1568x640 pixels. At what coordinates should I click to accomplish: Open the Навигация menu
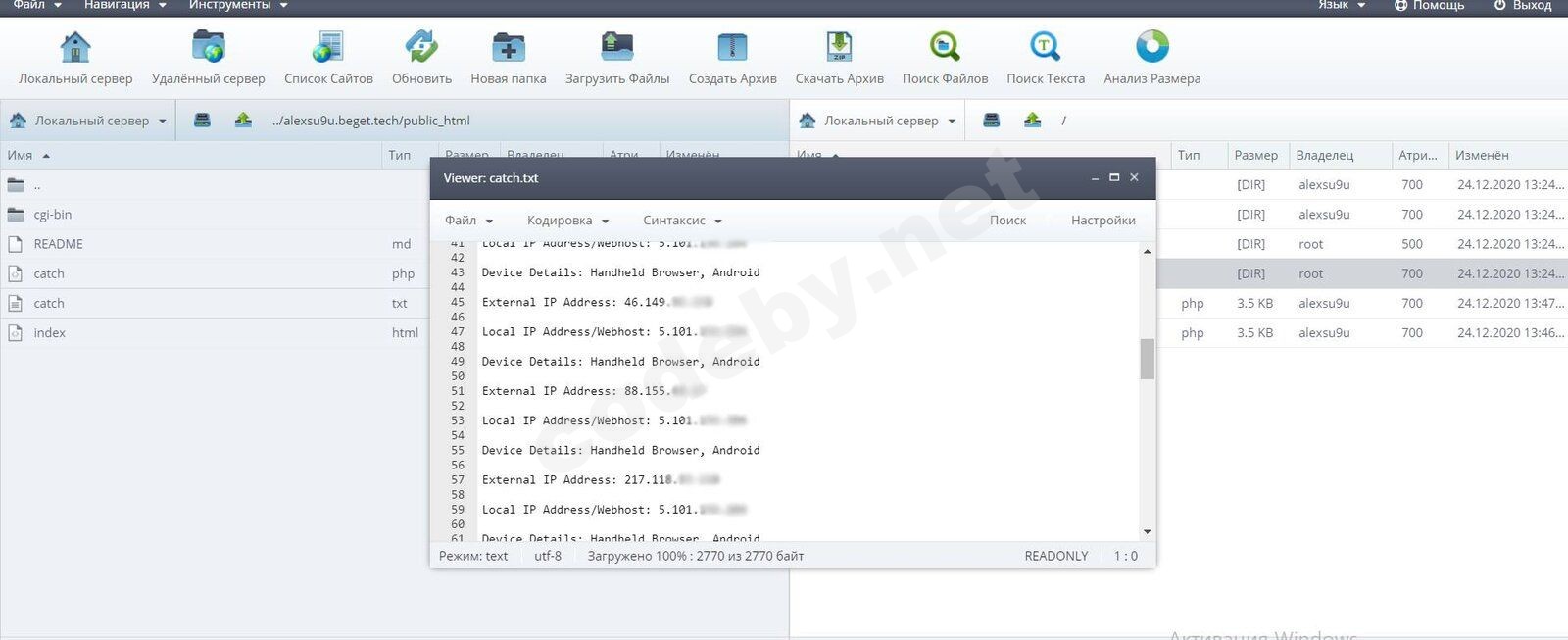125,5
